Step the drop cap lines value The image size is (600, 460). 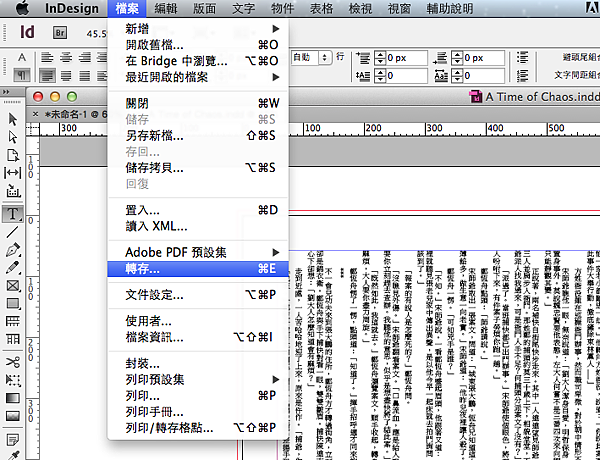coord(380,76)
